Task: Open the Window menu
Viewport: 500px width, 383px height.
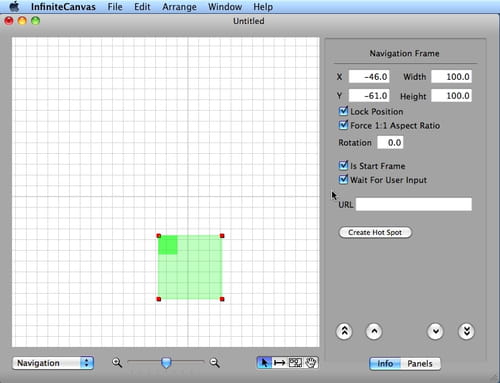Action: coord(225,7)
